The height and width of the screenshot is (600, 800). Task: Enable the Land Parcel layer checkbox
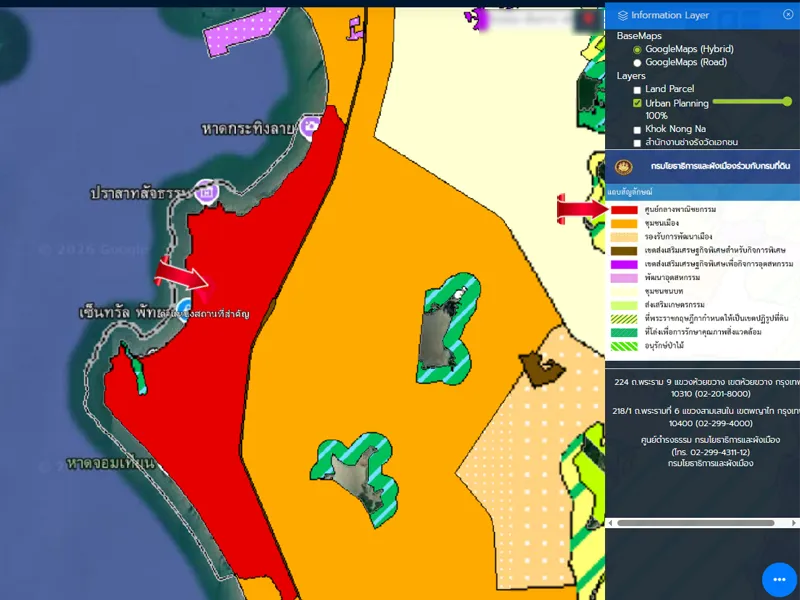637,90
